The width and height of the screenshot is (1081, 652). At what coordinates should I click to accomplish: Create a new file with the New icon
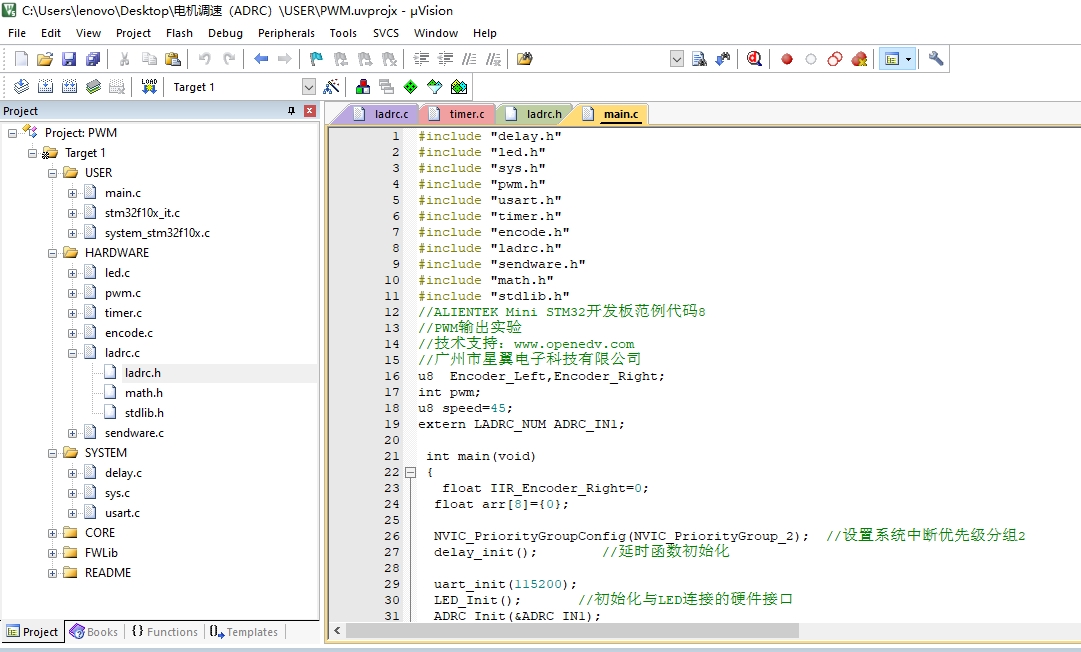pos(21,59)
